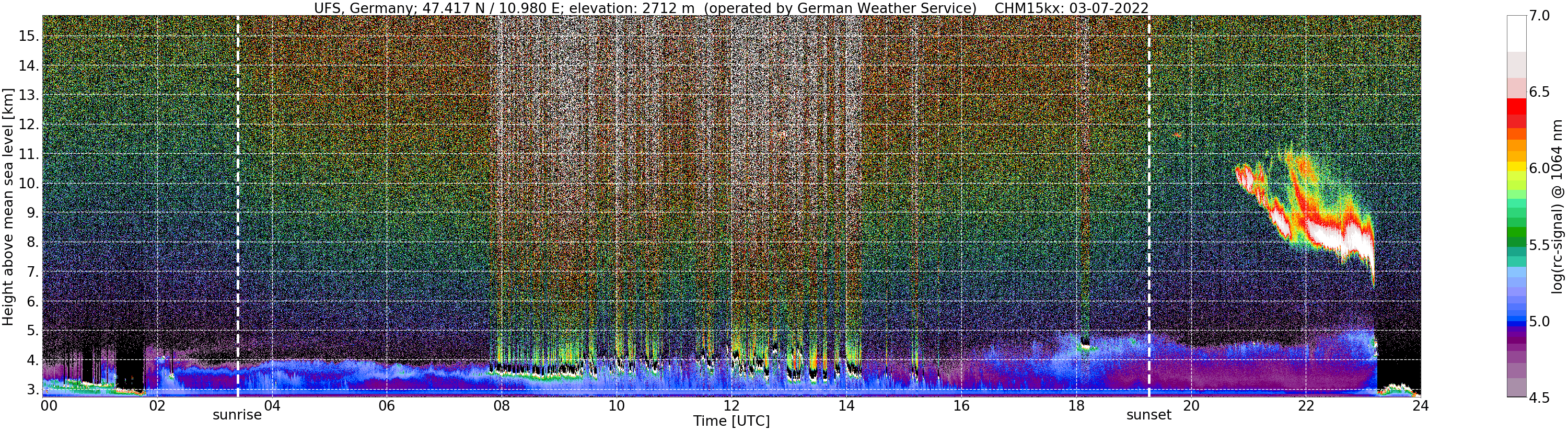
Task: Click the y-axis tick label '7.'
Action: (33, 272)
